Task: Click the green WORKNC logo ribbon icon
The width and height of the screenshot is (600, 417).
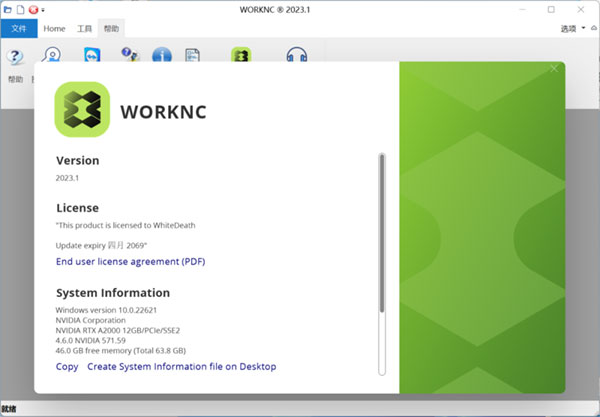Action: (241, 55)
